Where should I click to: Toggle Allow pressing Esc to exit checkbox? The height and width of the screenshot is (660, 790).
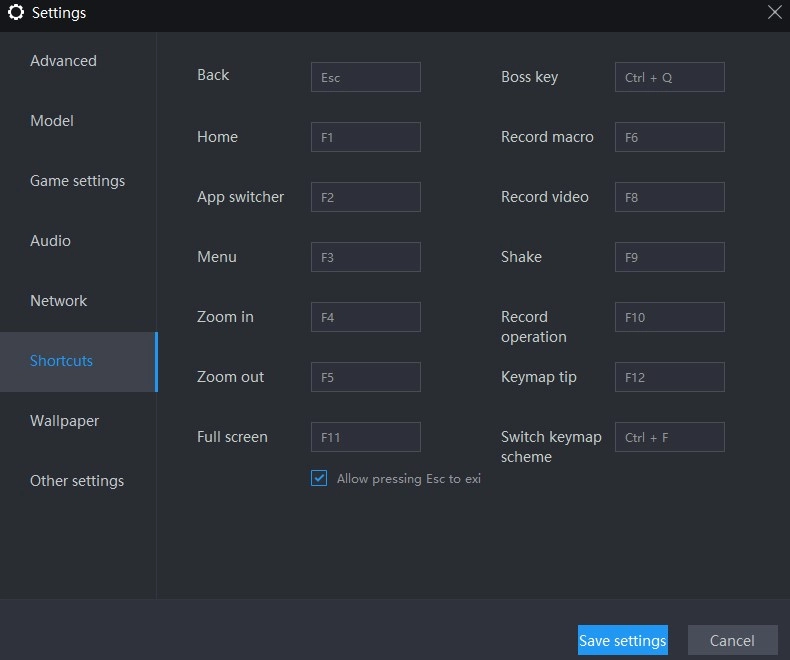pos(319,478)
